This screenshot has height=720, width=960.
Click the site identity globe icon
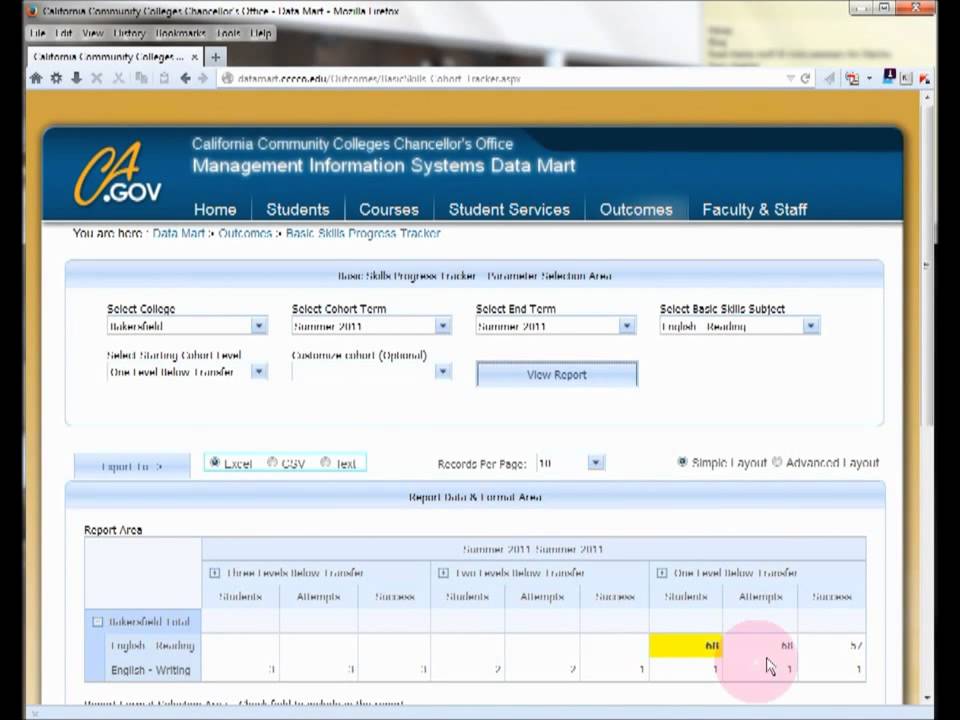[227, 78]
